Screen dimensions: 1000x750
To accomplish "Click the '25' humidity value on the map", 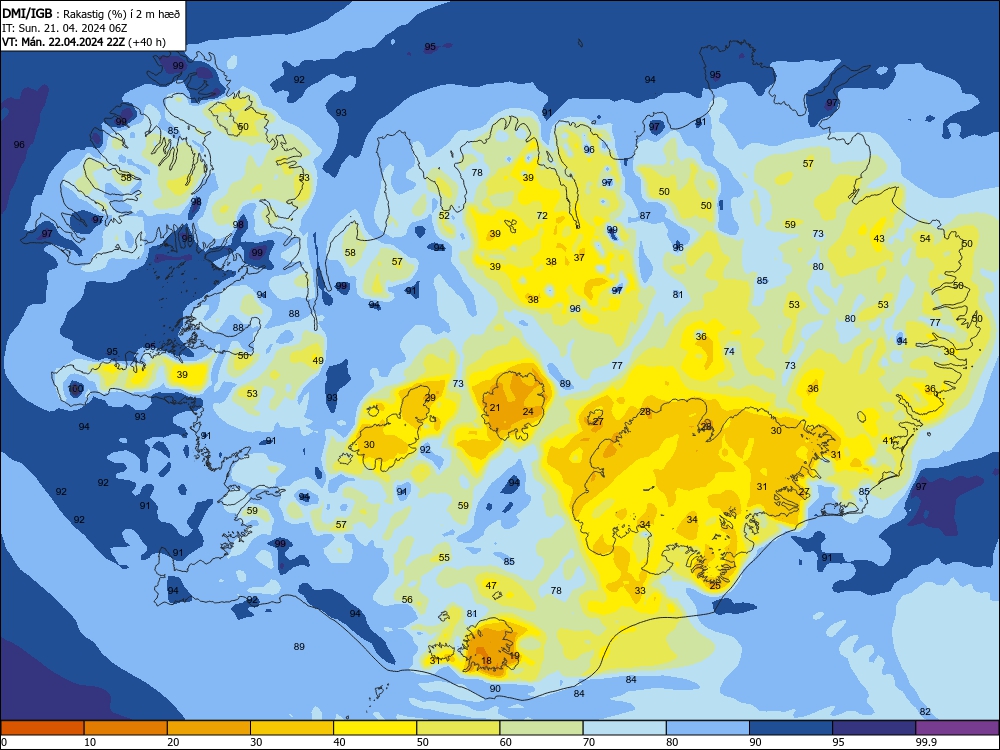I will pyautogui.click(x=715, y=585).
